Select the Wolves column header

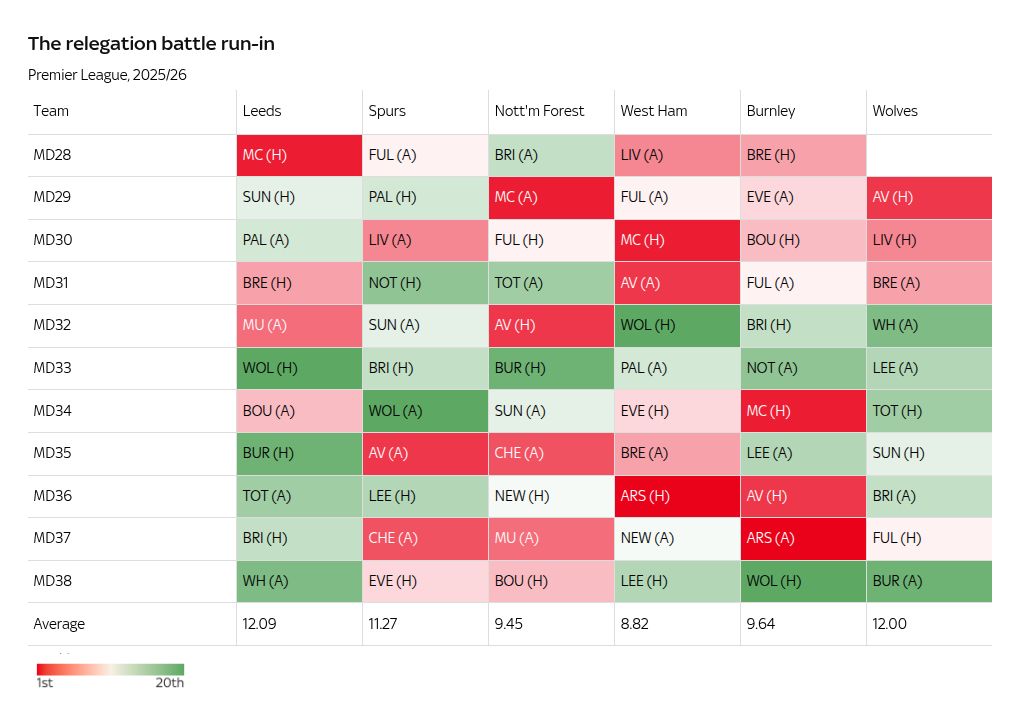[x=895, y=111]
